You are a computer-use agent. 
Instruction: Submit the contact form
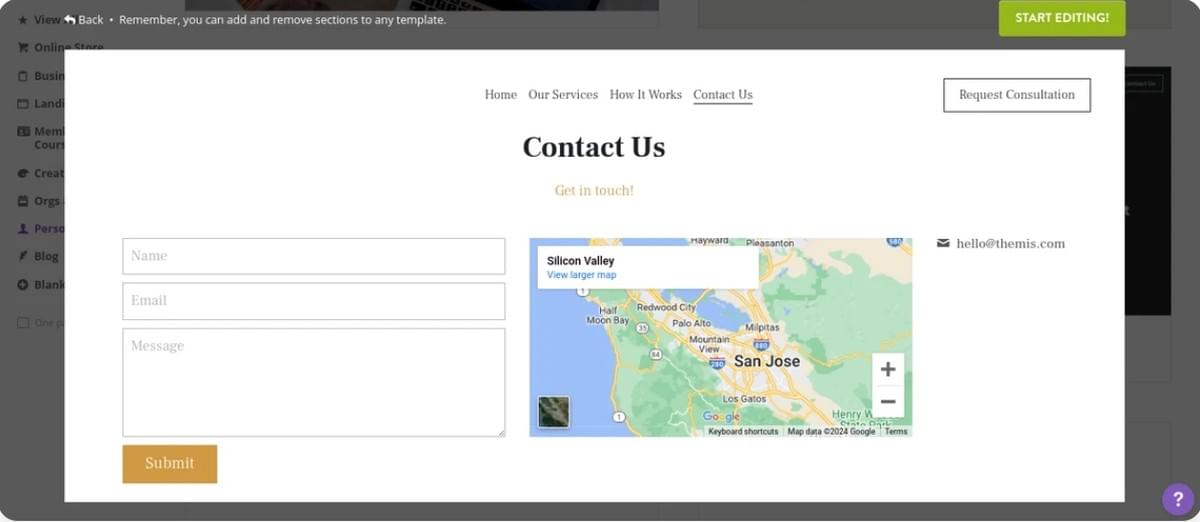click(170, 464)
